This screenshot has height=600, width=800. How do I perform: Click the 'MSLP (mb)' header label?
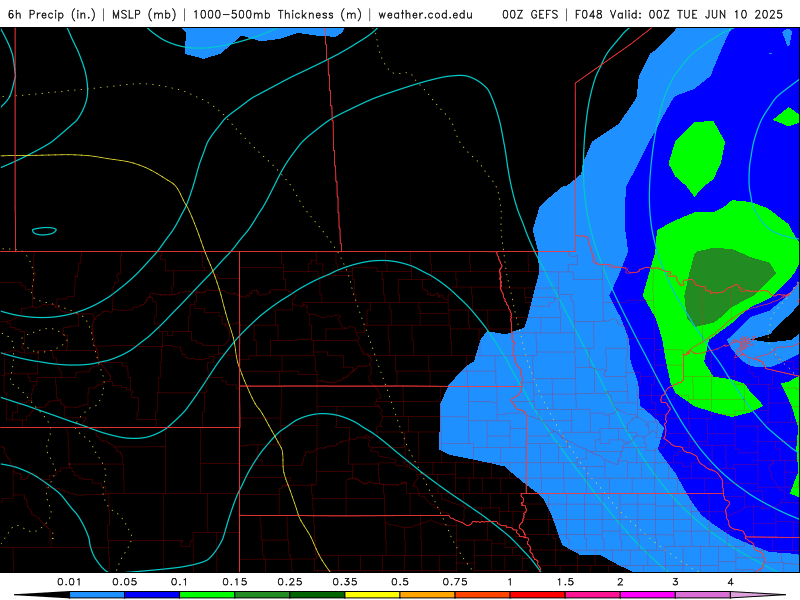click(144, 14)
